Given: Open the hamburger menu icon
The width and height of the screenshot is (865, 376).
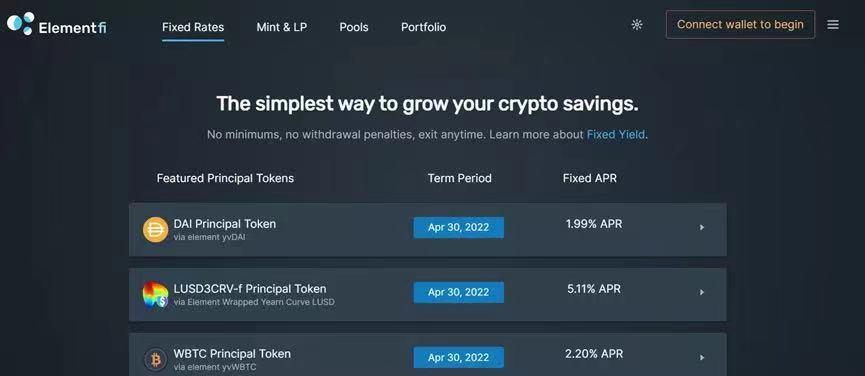Looking at the screenshot, I should (x=833, y=25).
